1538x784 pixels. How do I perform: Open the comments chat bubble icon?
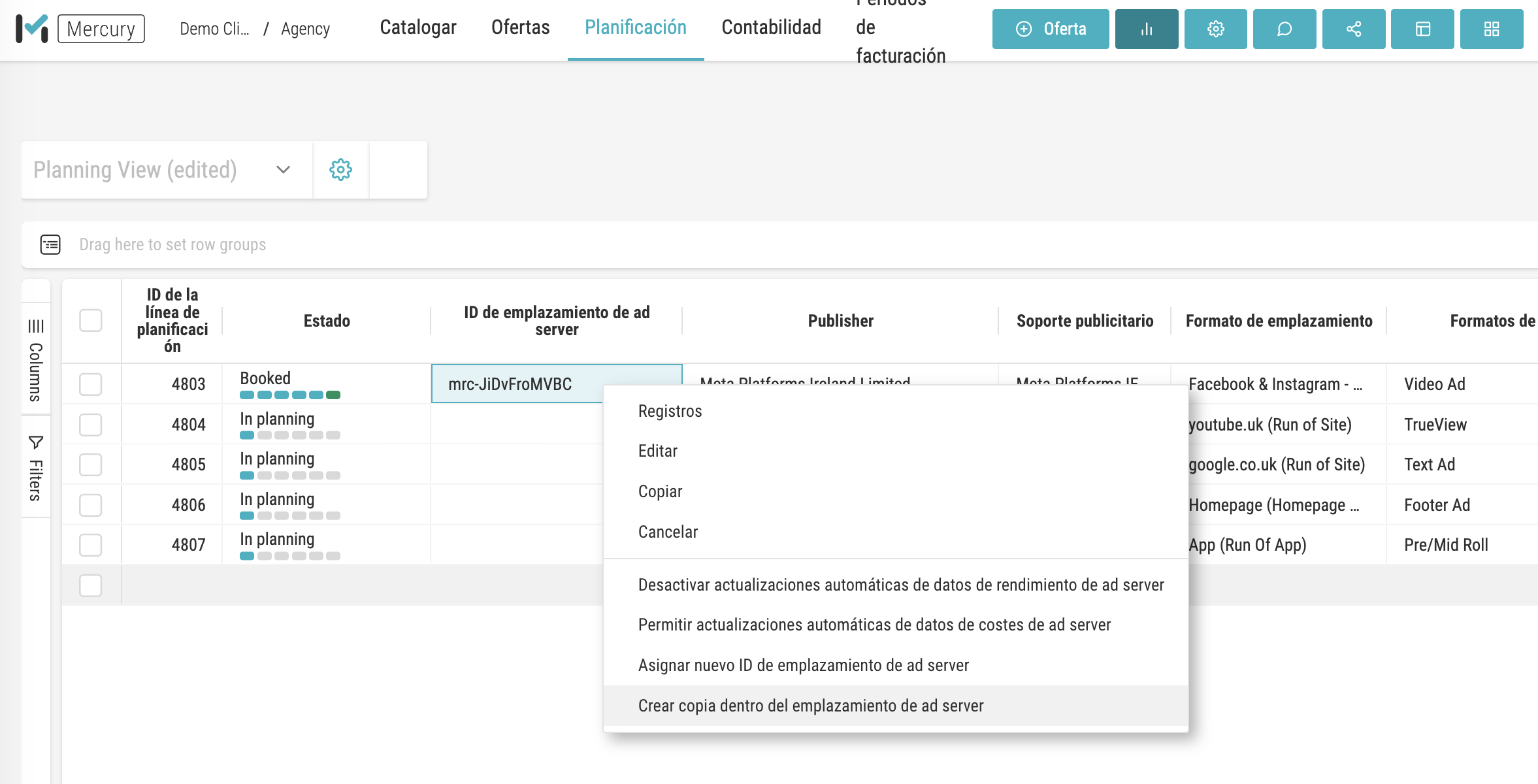[1284, 29]
